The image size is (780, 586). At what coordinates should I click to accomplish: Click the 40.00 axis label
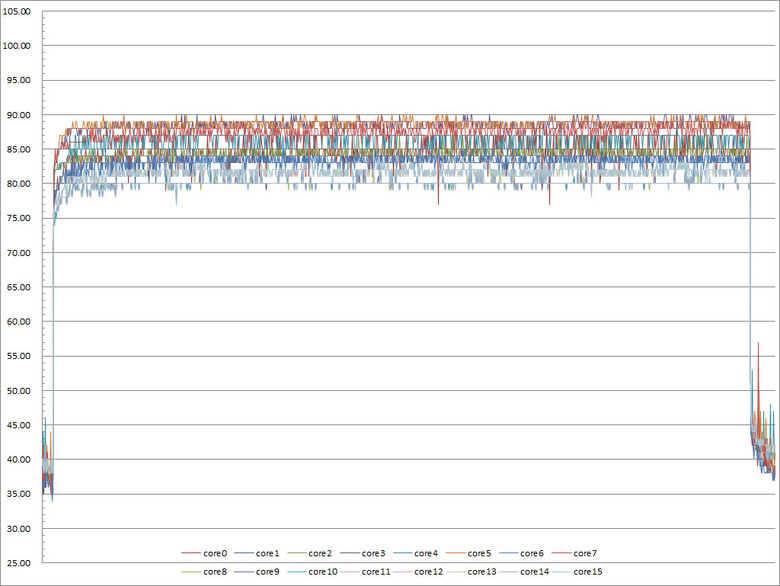(18, 459)
